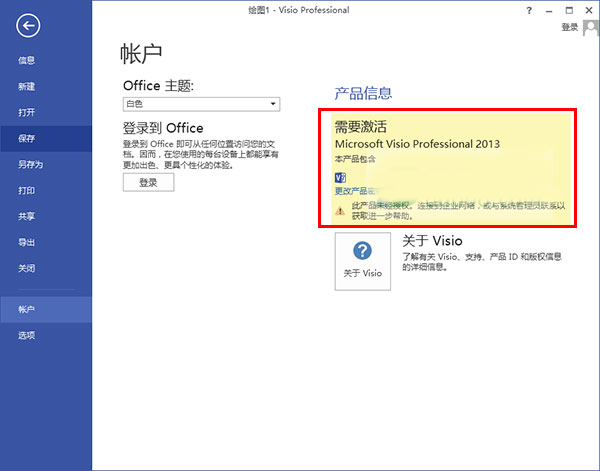
Task: Click the 帐户 page title
Action: (x=141, y=54)
